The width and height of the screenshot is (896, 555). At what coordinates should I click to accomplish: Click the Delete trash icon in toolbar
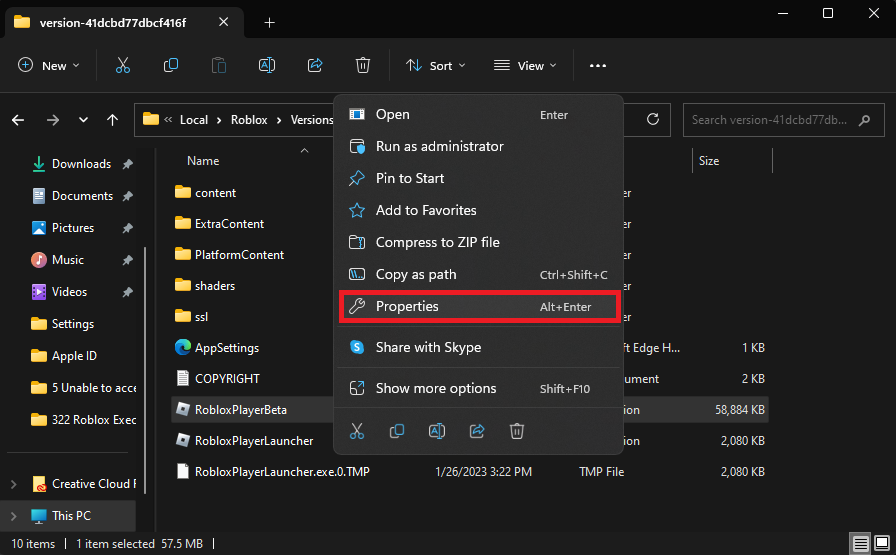(363, 65)
